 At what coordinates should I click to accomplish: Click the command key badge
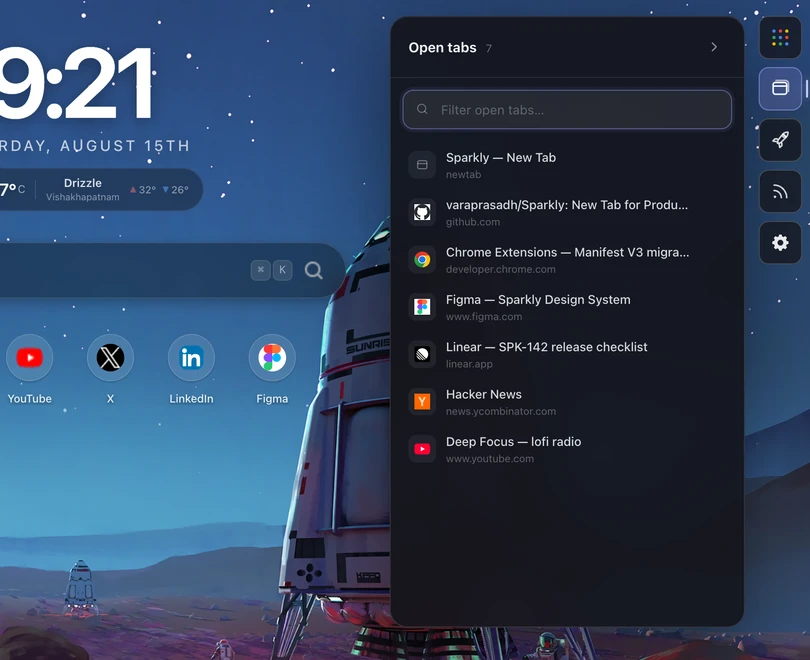coord(260,270)
